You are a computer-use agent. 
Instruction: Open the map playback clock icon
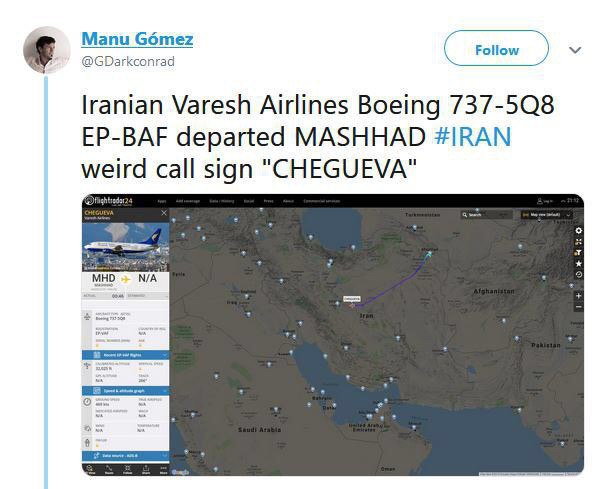[578, 274]
